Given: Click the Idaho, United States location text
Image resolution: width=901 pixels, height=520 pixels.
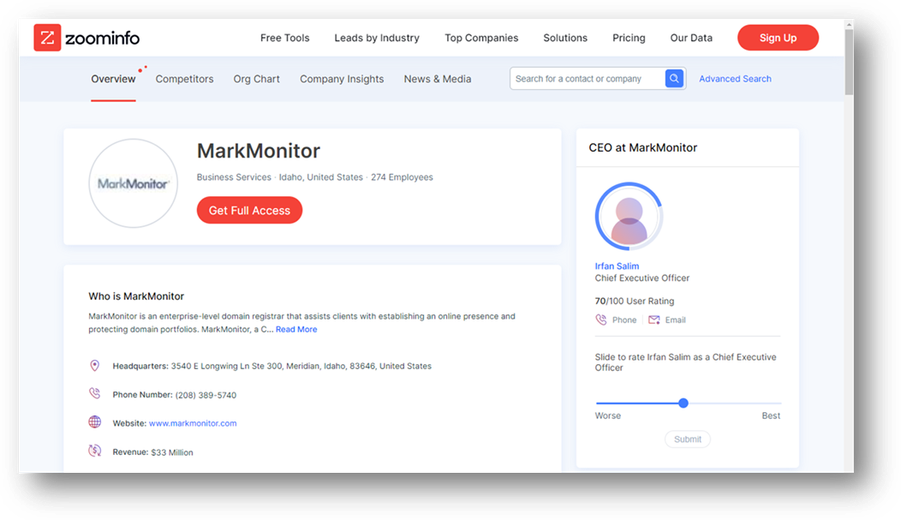Looking at the screenshot, I should (x=321, y=177).
